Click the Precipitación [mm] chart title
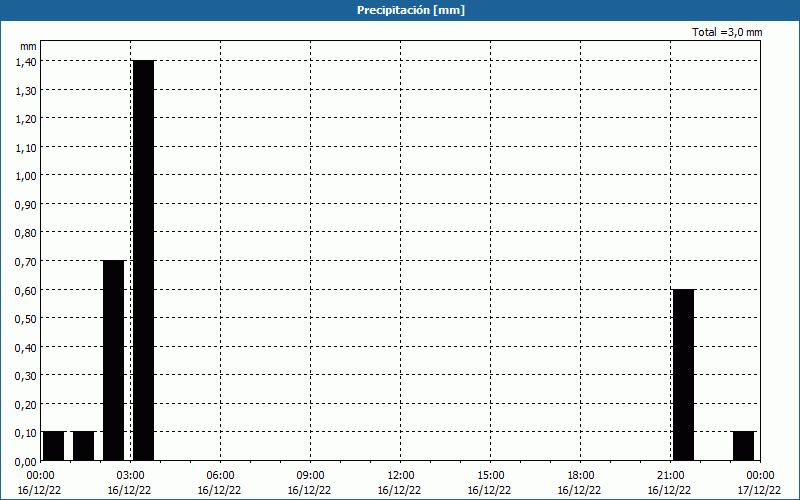Viewport: 800px width, 500px height. point(411,10)
